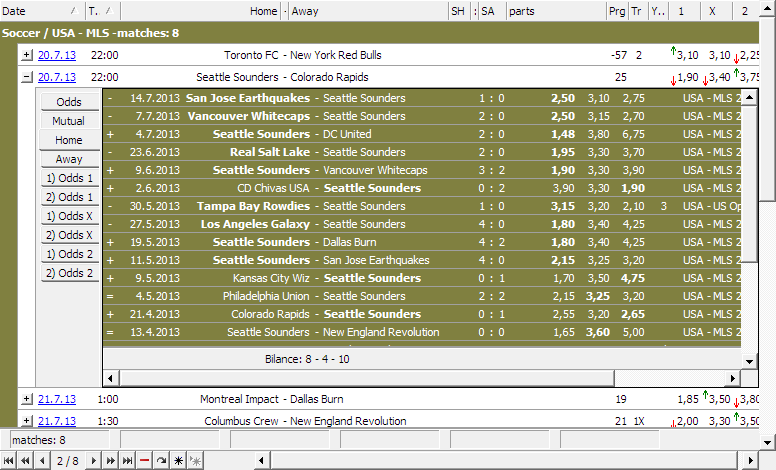Click the 2) Odds X button
776x470 pixels.
tap(69, 235)
